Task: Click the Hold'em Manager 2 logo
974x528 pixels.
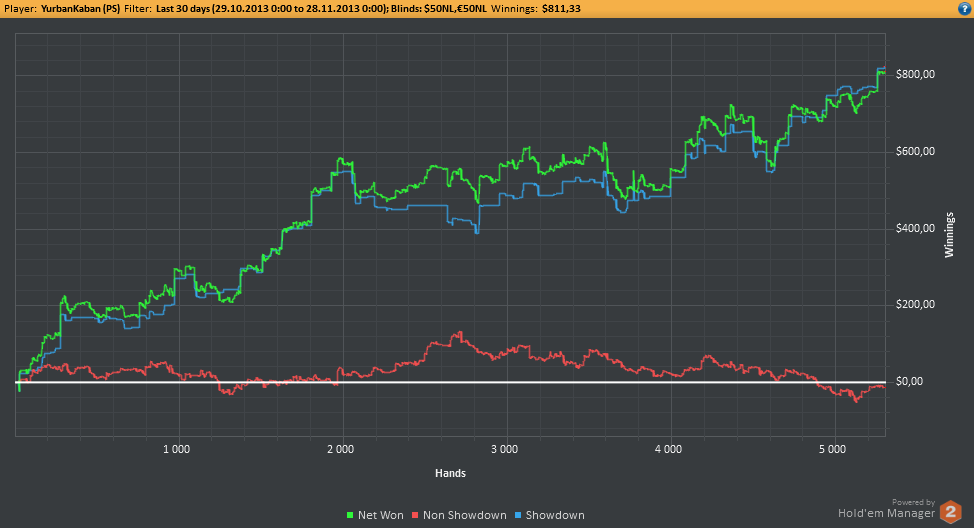Action: click(x=950, y=512)
